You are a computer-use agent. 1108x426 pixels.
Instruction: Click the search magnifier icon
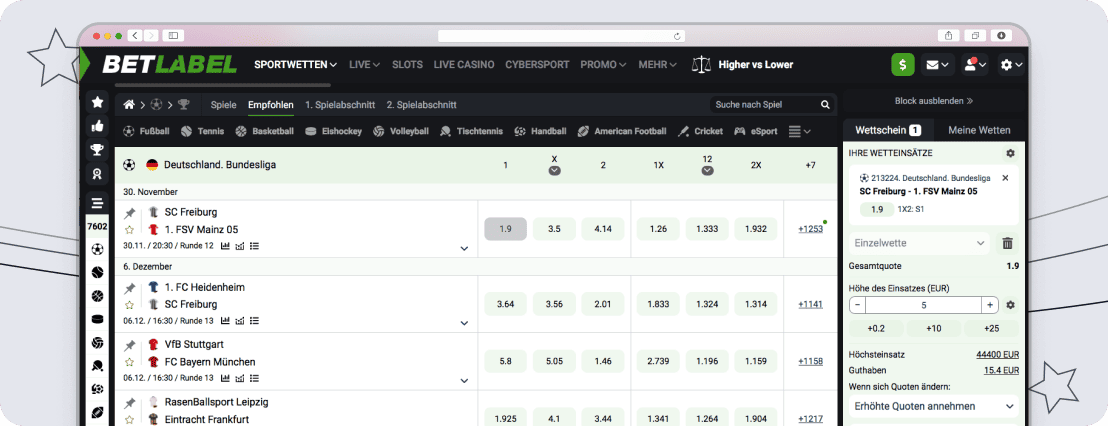click(825, 104)
